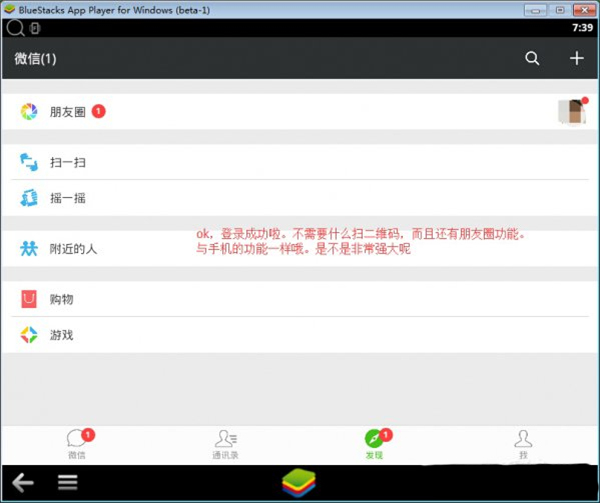This screenshot has width=600, height=503.
Task: Click the 附近的人 people nearby icon
Action: point(29,248)
